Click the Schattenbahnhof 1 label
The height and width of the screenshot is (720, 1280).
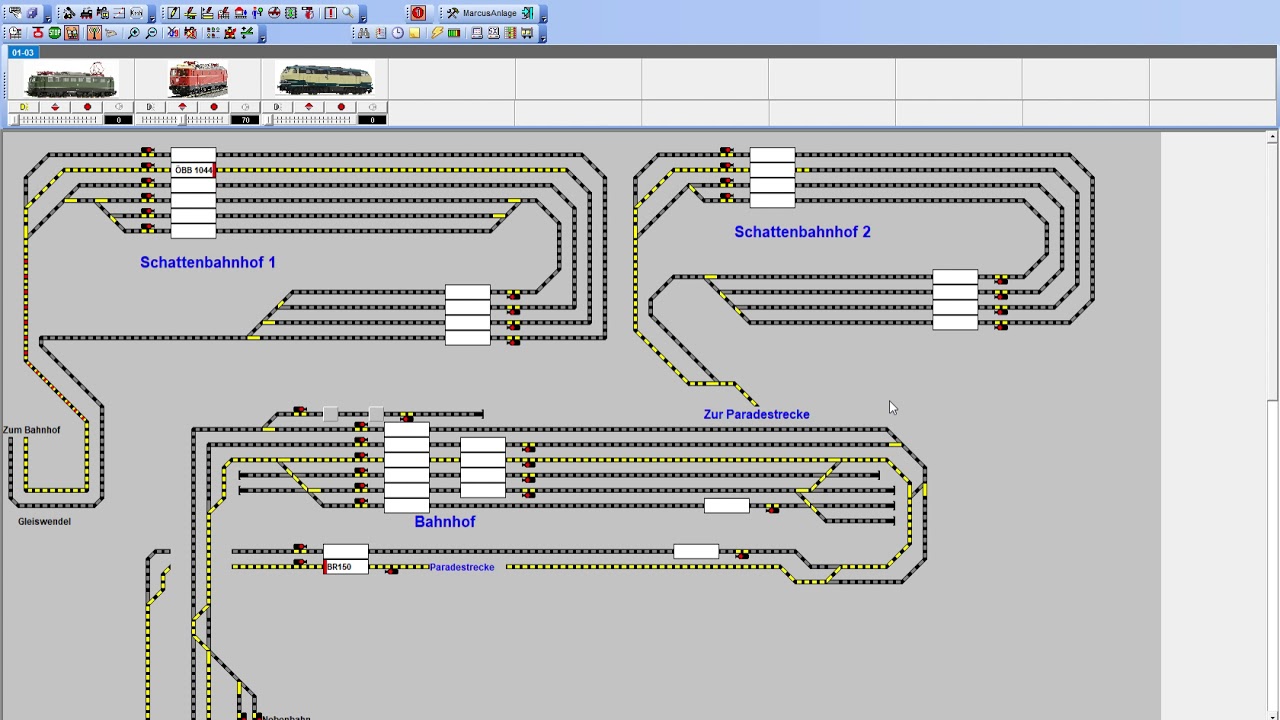click(208, 262)
